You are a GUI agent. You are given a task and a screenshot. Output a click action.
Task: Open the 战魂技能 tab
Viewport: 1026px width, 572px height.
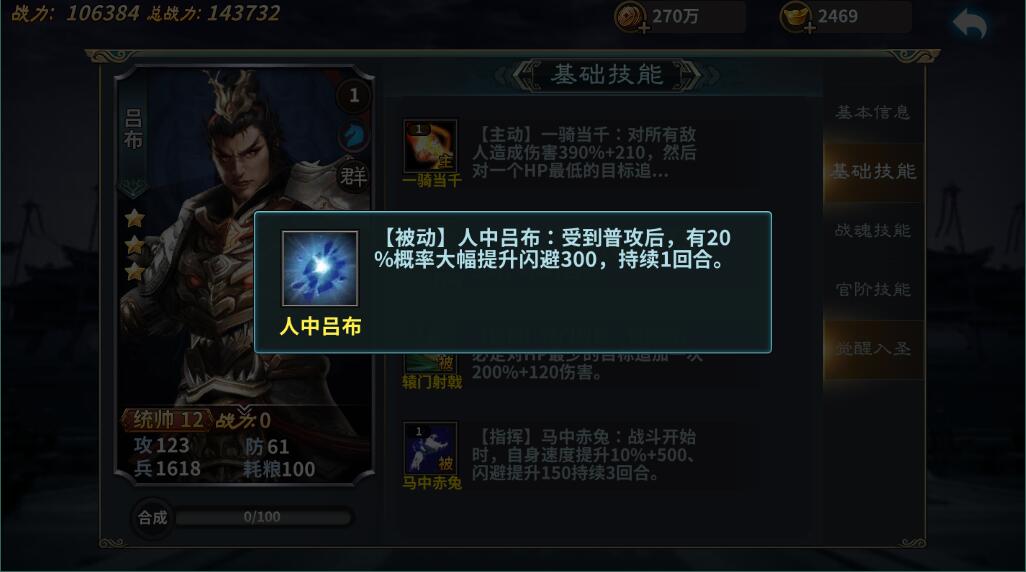pos(873,230)
